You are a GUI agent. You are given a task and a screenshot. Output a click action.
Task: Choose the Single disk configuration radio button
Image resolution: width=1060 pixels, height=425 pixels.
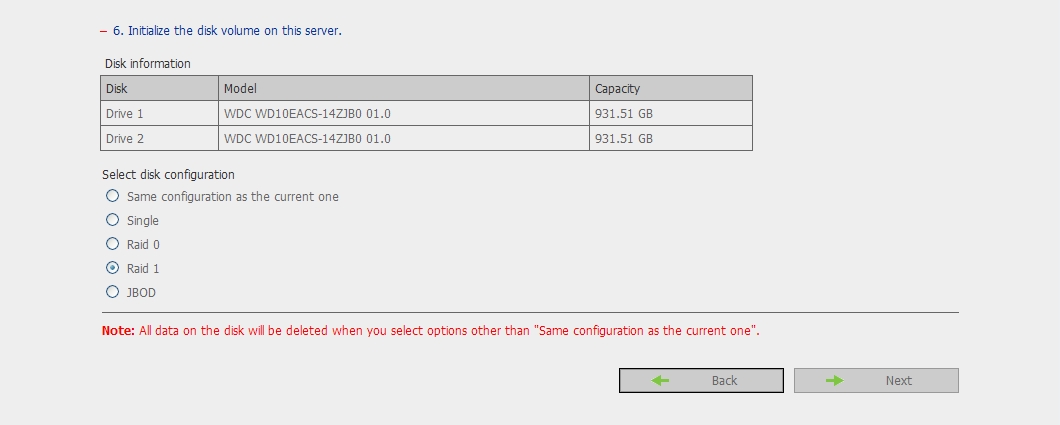[x=112, y=220]
